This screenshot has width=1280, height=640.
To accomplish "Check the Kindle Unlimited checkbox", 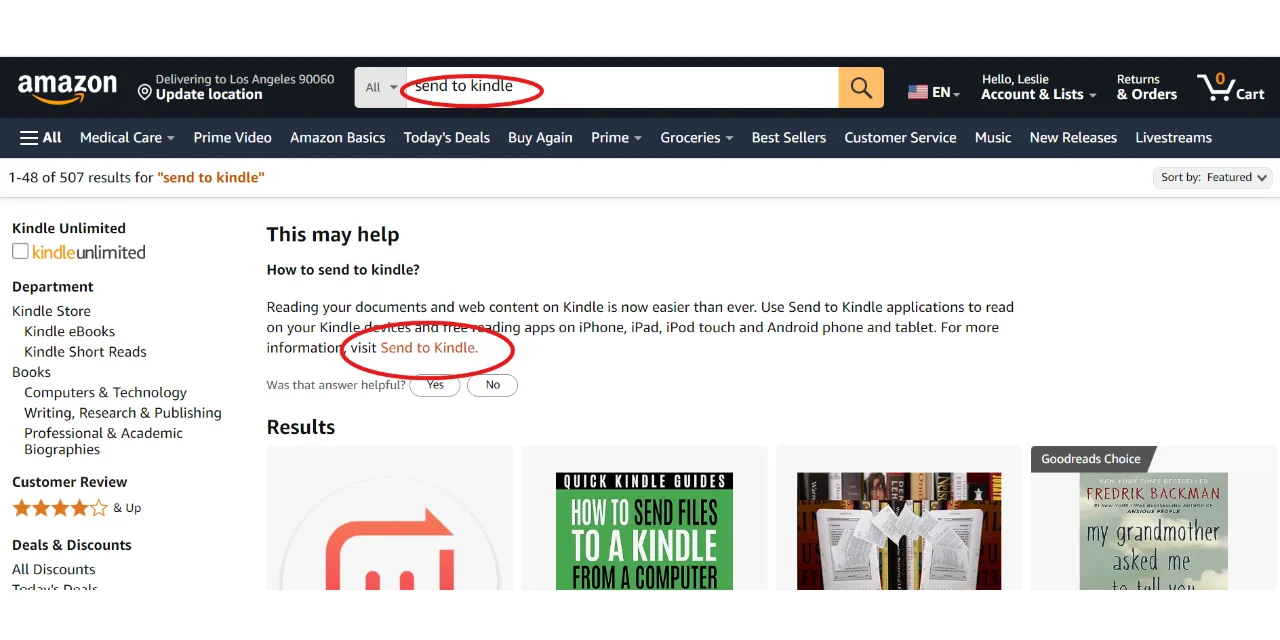I will (x=20, y=251).
